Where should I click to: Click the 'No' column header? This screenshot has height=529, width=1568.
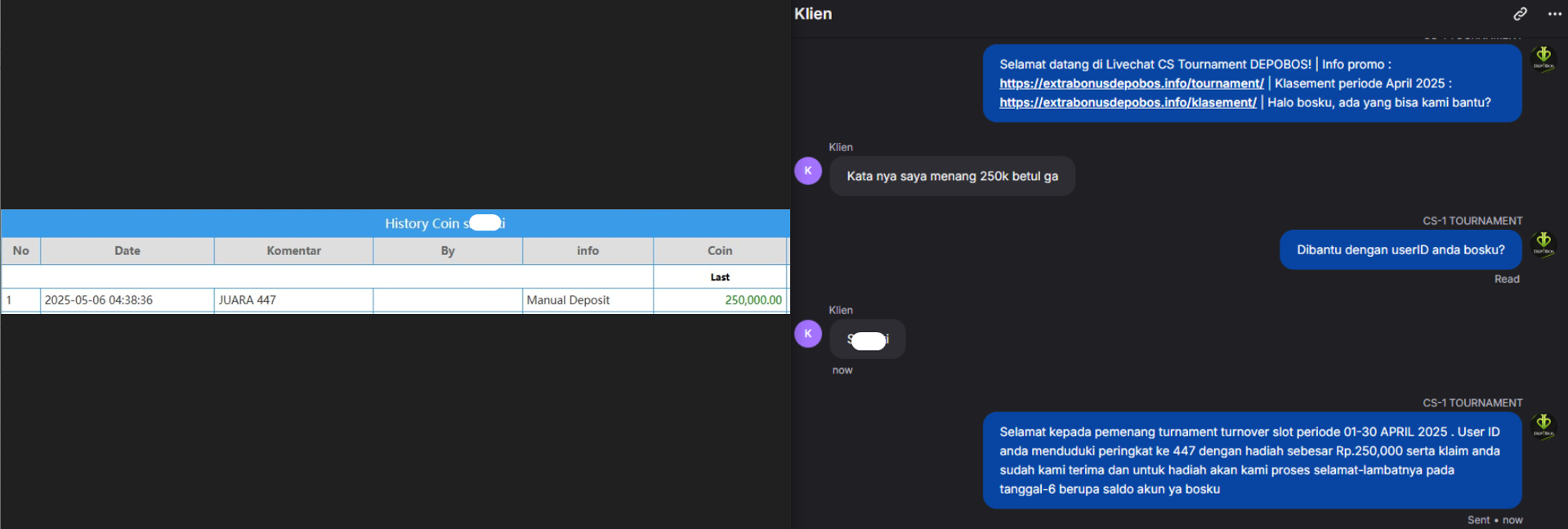[x=21, y=251]
